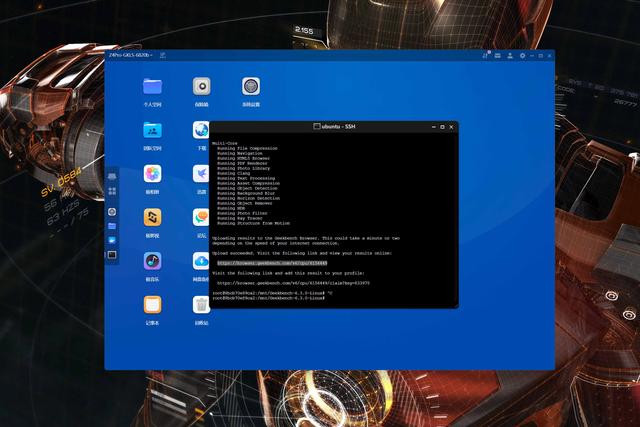Expand the Z4Pro device name dropdown
Viewport: 640px width, 427px height.
[131, 55]
